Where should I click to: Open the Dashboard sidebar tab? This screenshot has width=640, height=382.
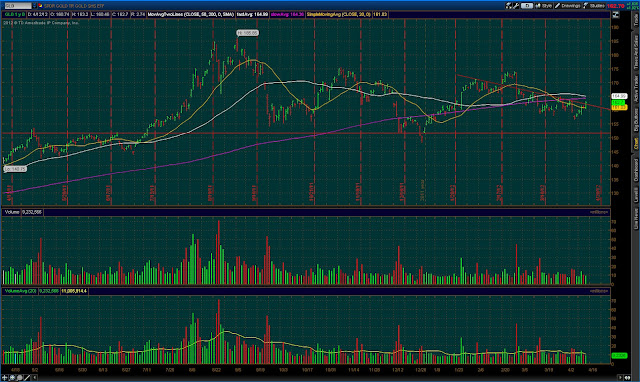pos(636,170)
